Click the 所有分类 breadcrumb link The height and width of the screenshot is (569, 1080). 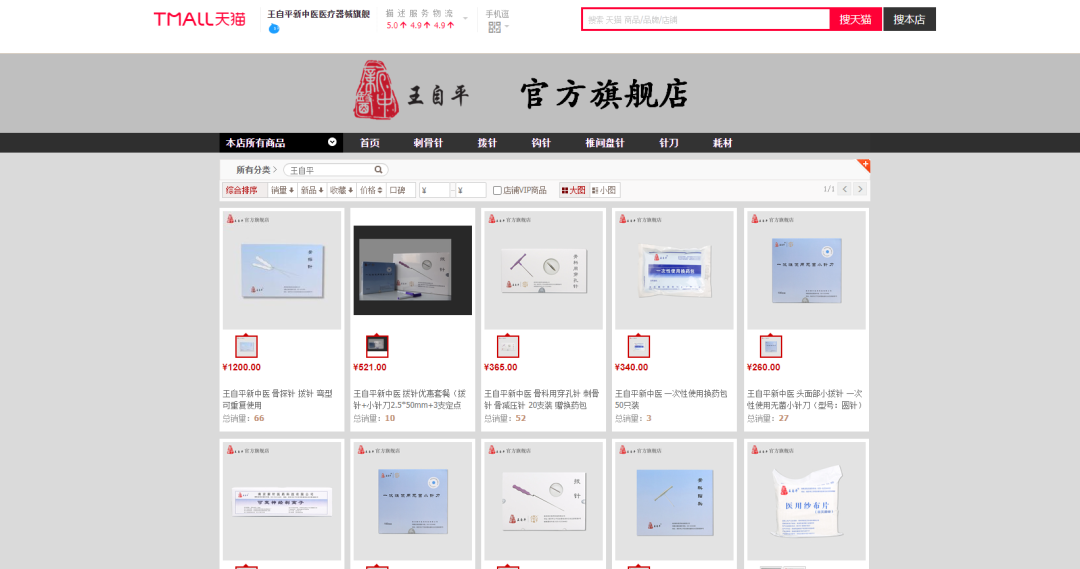(253, 169)
